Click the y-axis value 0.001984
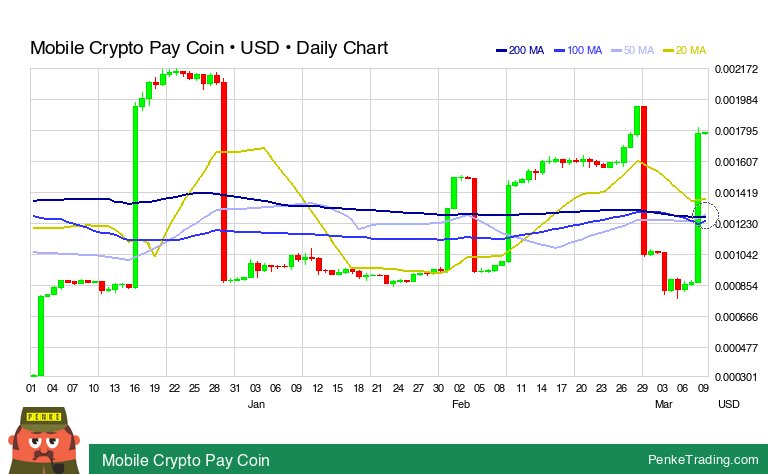Screen dimensions: 768x474 click(x=736, y=100)
